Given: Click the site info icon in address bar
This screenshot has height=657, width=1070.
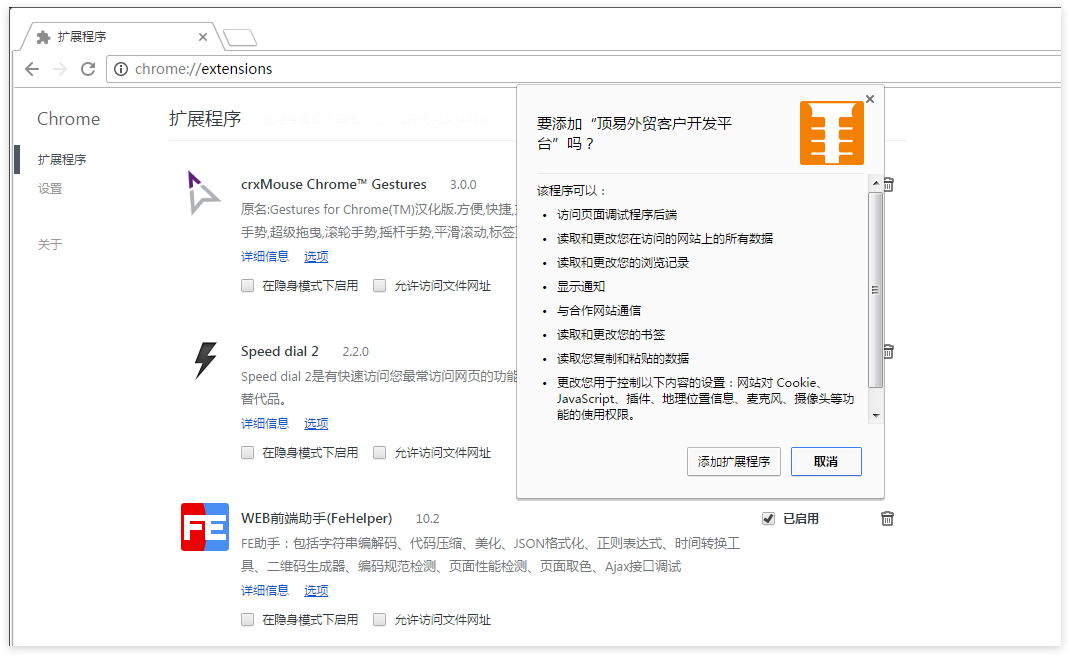Looking at the screenshot, I should pos(121,69).
